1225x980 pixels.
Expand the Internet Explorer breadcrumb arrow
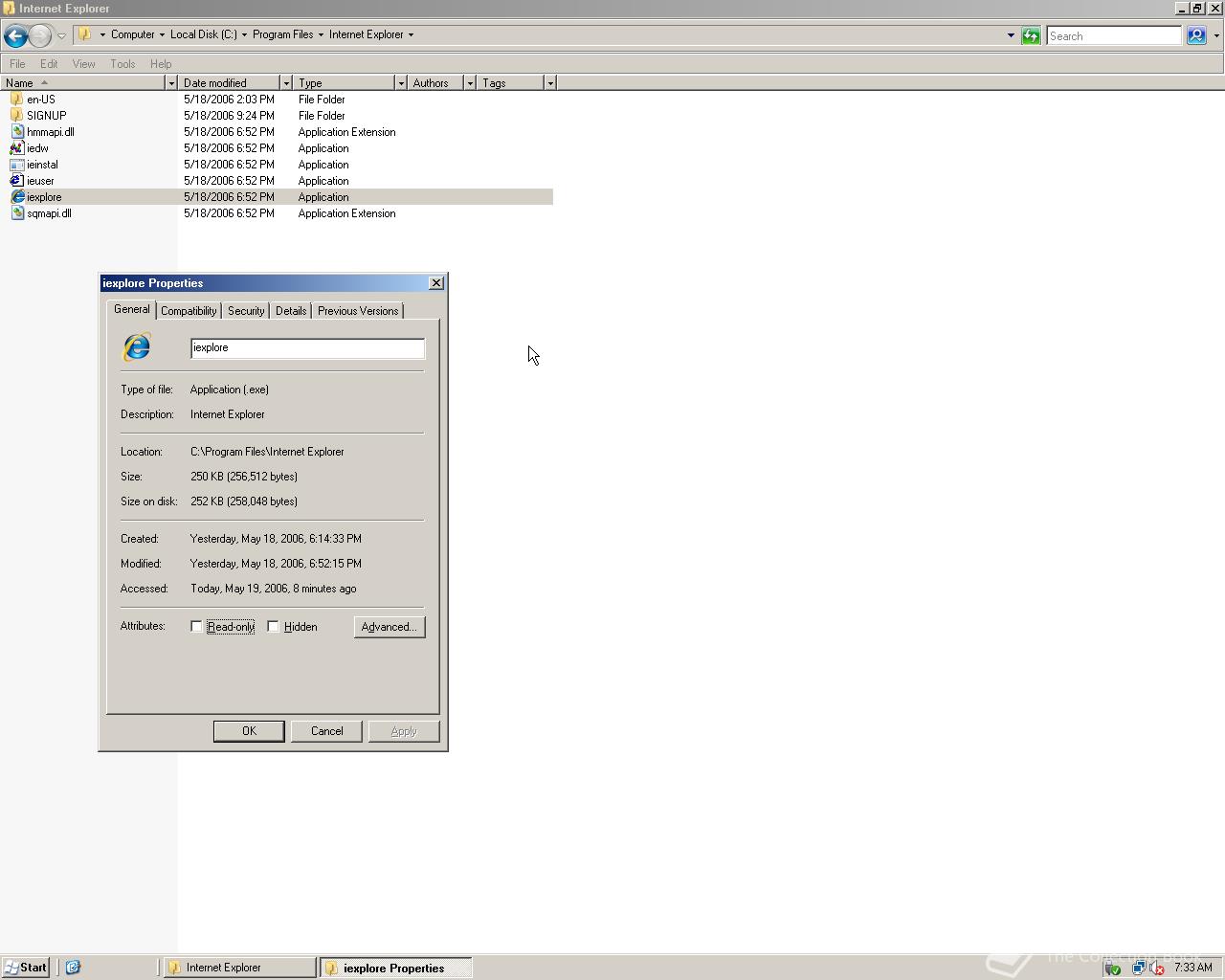pyautogui.click(x=411, y=34)
